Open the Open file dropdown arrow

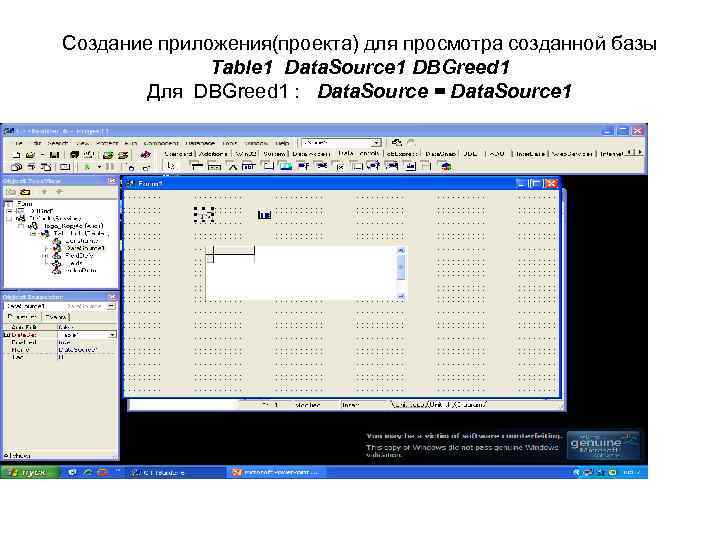(42, 155)
